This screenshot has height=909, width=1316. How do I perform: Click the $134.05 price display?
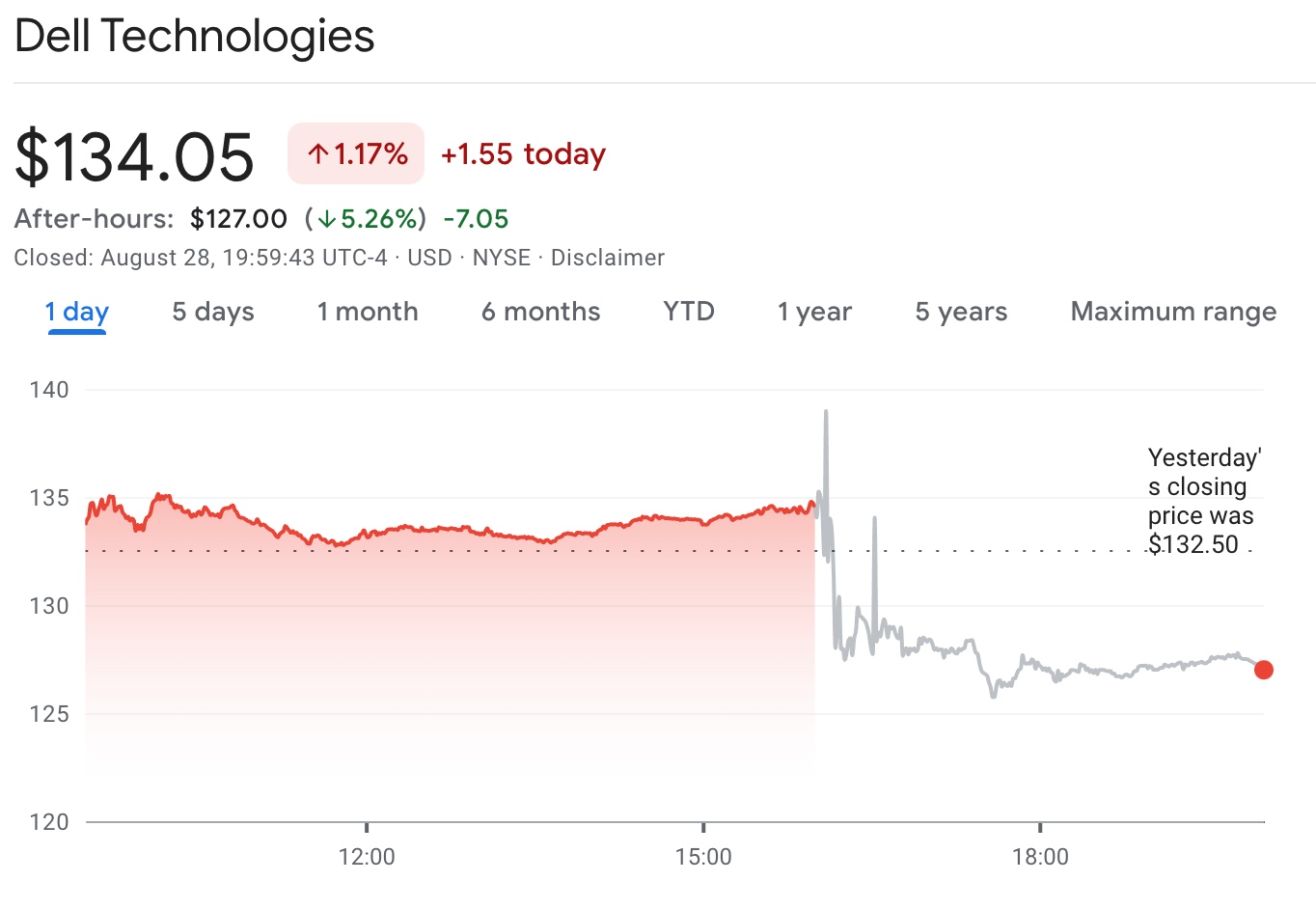coord(132,154)
